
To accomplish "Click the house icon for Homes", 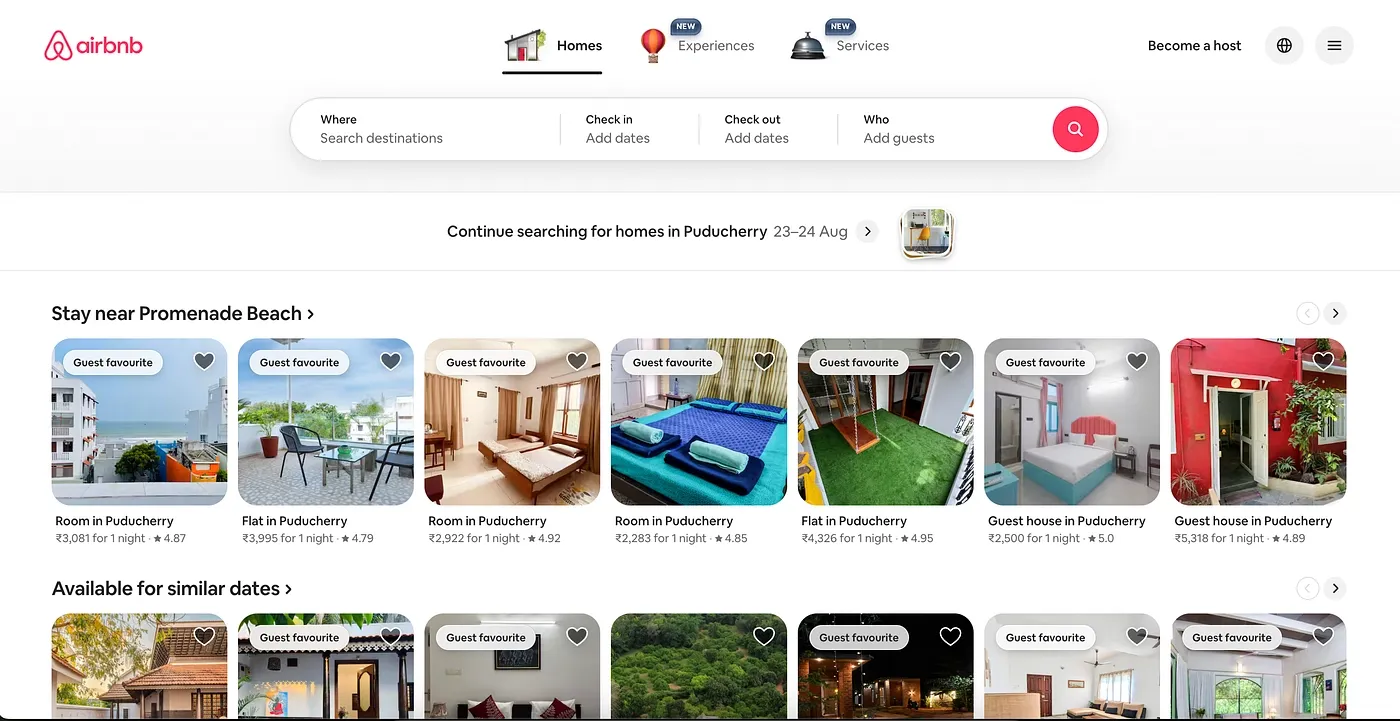I will pyautogui.click(x=525, y=46).
